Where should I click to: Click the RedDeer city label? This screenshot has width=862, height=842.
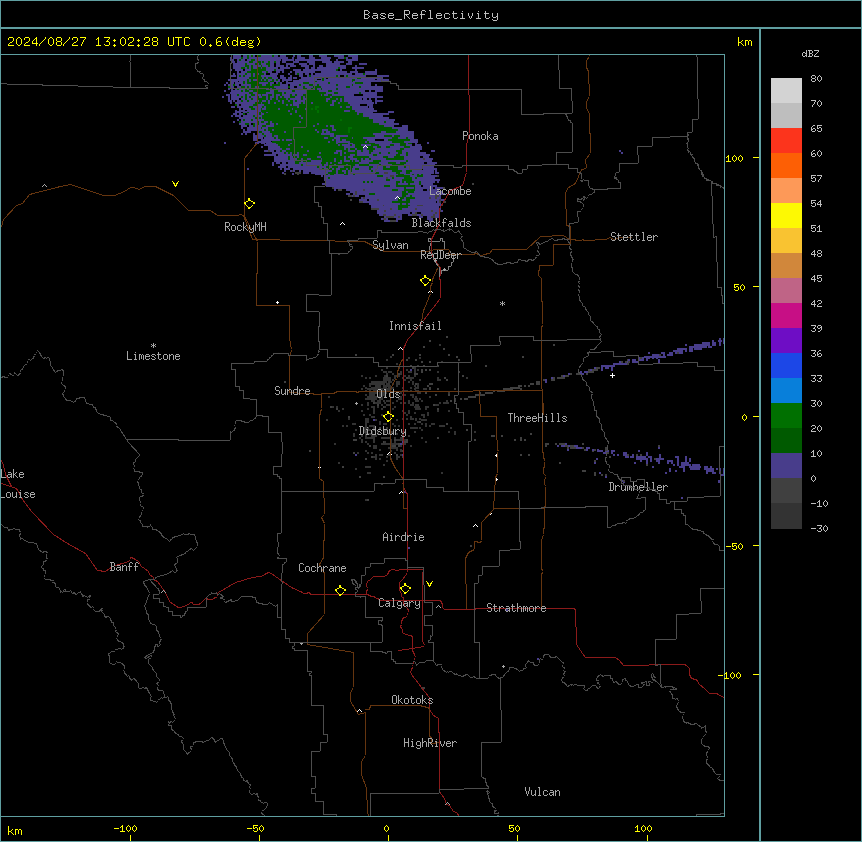pyautogui.click(x=440, y=255)
